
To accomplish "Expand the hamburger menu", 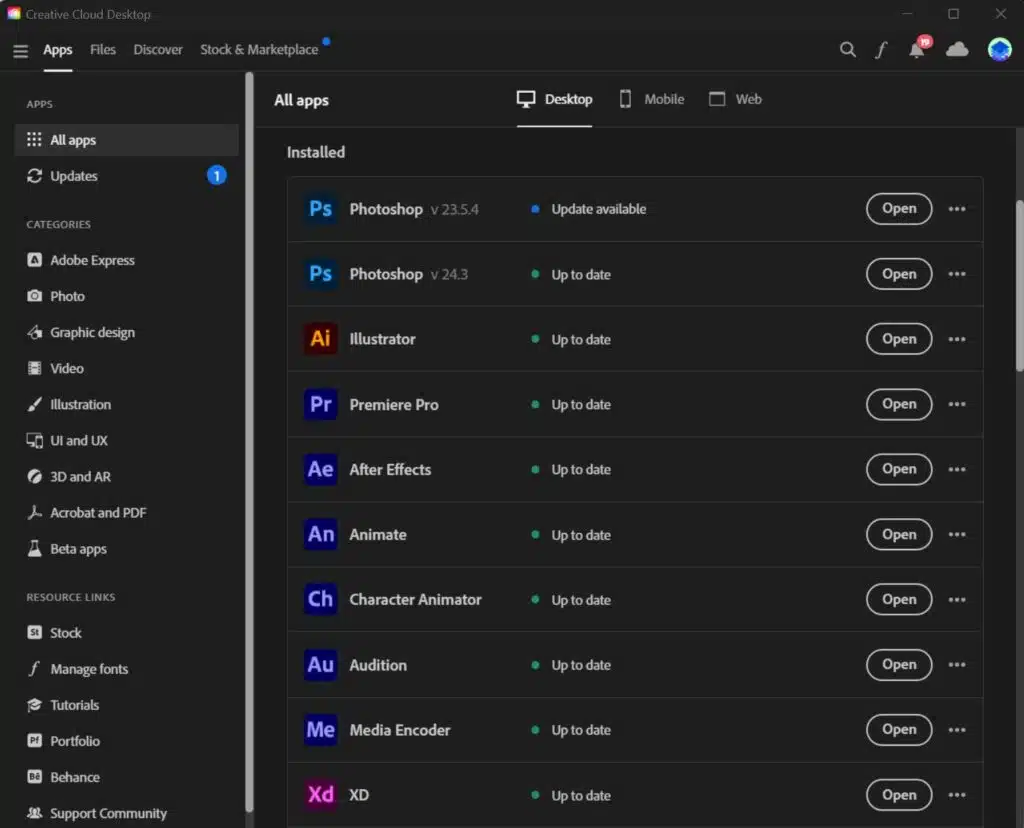I will click(x=20, y=51).
